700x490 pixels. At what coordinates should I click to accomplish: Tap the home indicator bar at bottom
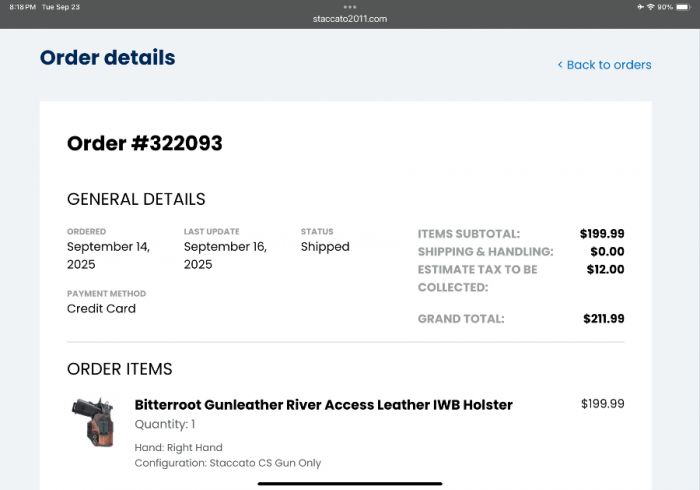[349, 483]
